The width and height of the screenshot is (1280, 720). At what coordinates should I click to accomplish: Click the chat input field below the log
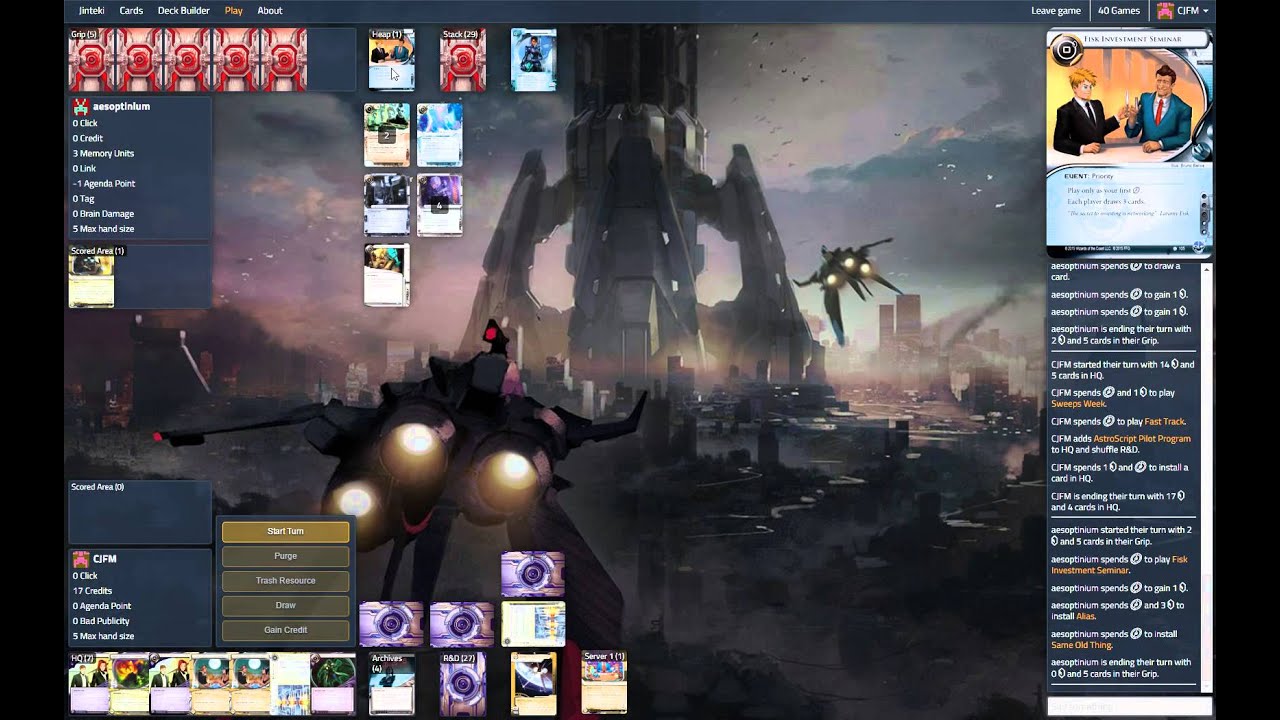click(1130, 707)
